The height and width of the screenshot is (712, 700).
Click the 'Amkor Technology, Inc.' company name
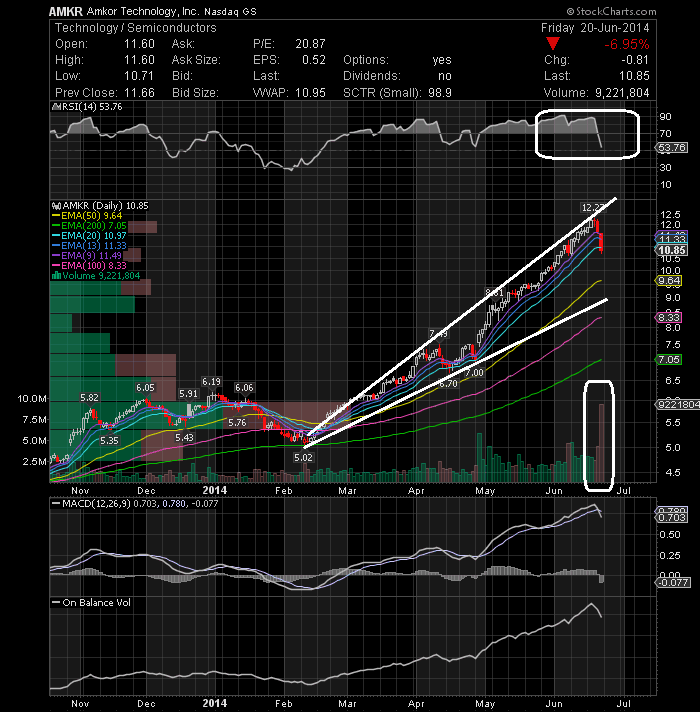143,11
